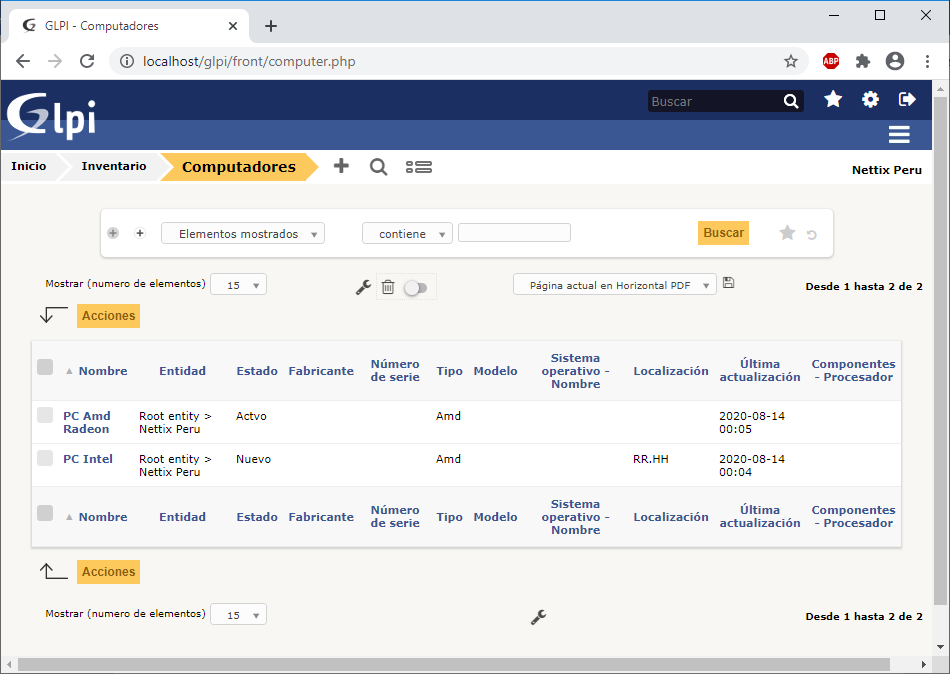Open the Página actual en Horizontal PDF dropdown
This screenshot has height=674, width=950.
click(615, 285)
